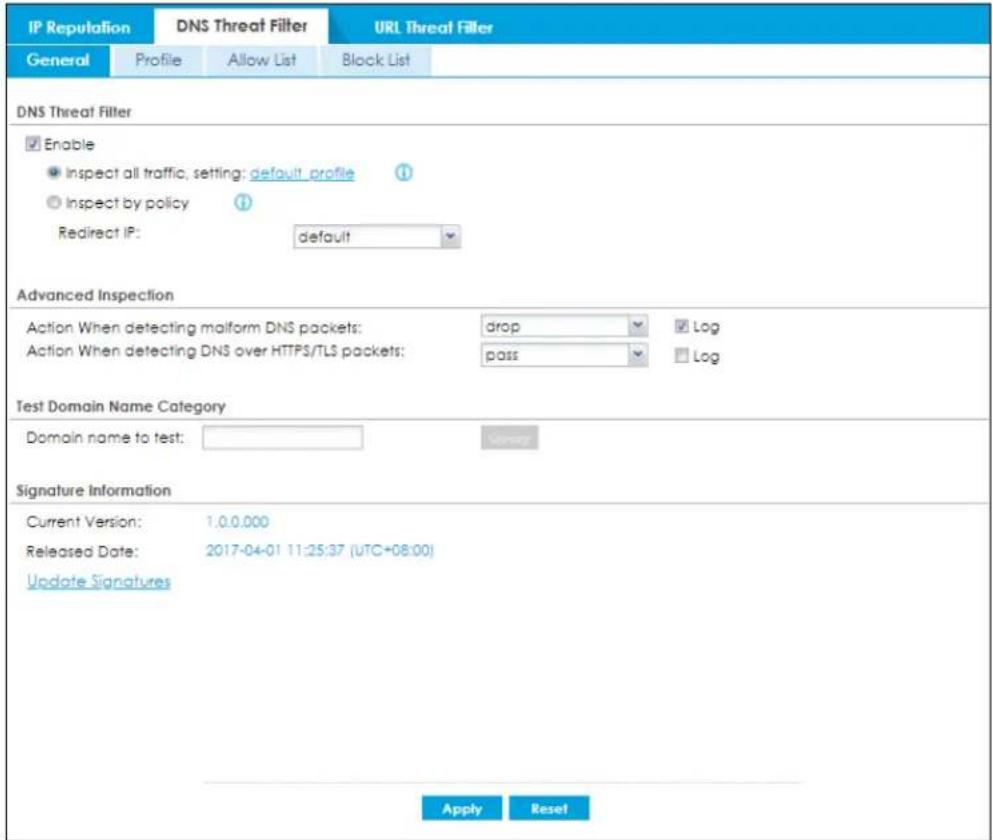Open the Profile sub-tab

[158, 60]
